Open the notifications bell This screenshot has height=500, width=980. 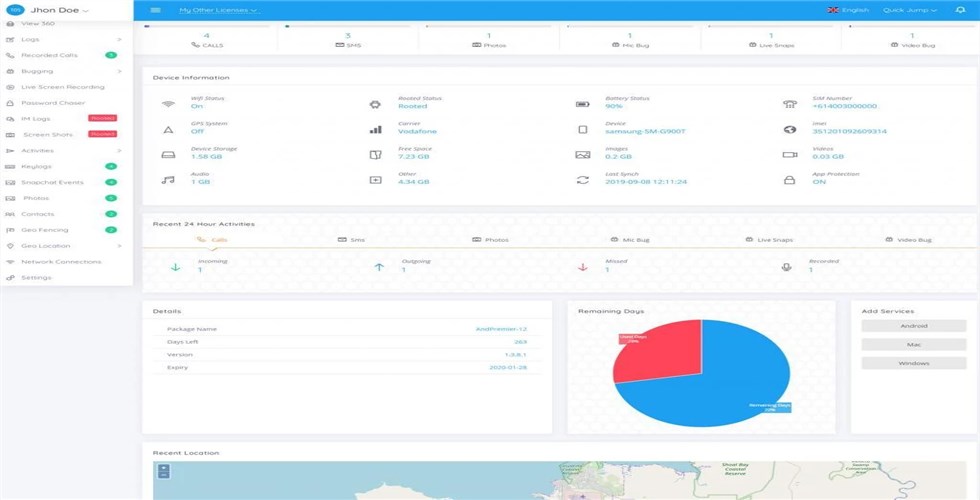pos(961,10)
